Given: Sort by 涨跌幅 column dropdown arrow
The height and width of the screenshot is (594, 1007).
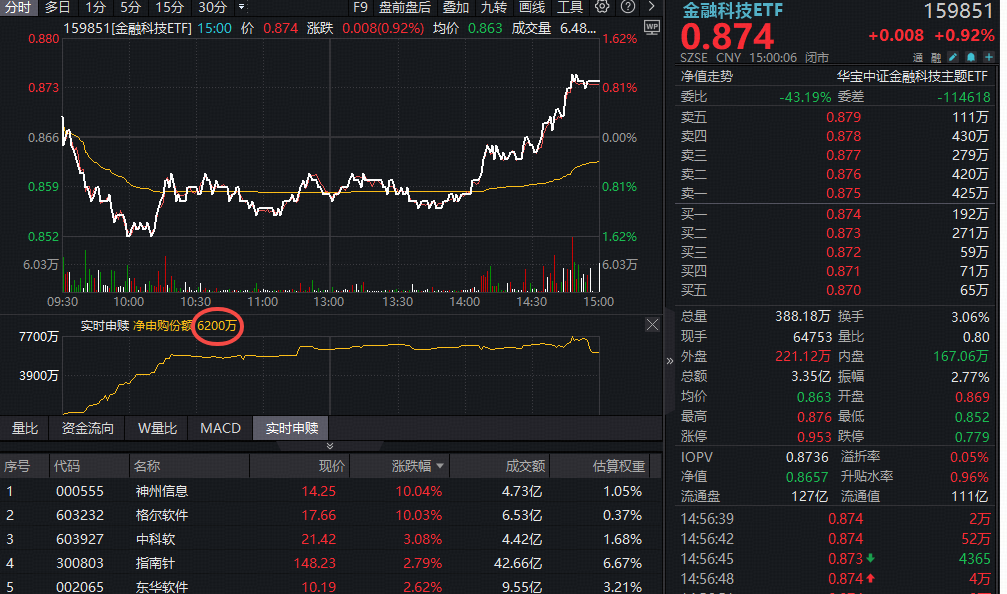Looking at the screenshot, I should [440, 466].
